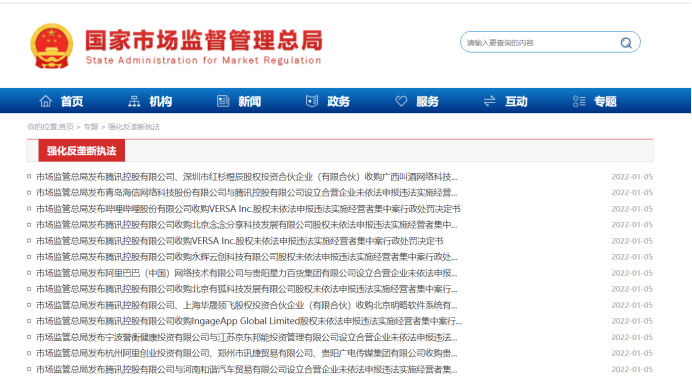Open article about 上海华晟领飞 and 北京明略软件
Image resolution: width=692 pixels, height=380 pixels.
tap(247, 305)
